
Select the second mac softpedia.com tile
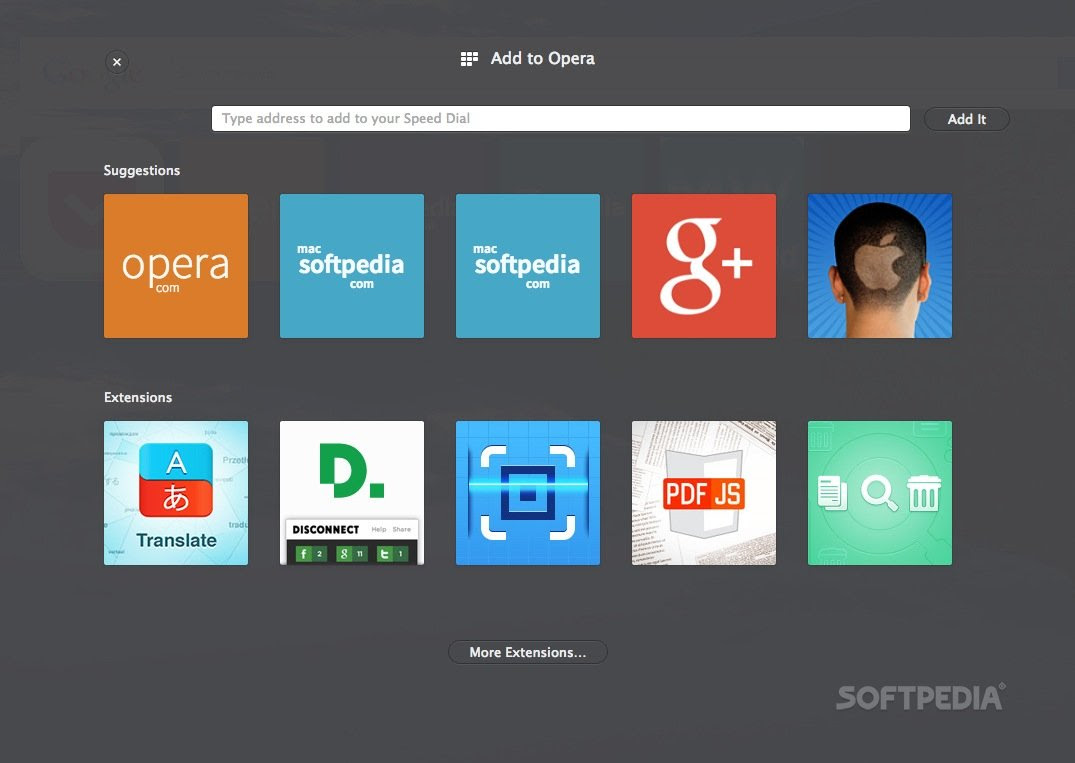pos(528,266)
